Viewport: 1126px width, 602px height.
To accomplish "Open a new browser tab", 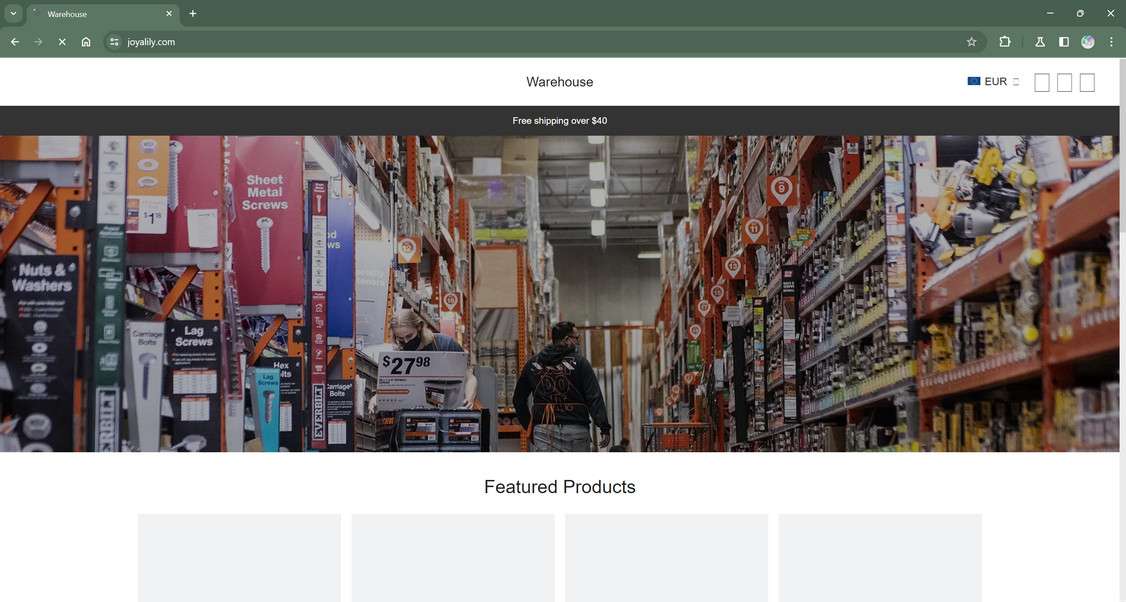I will click(x=192, y=14).
